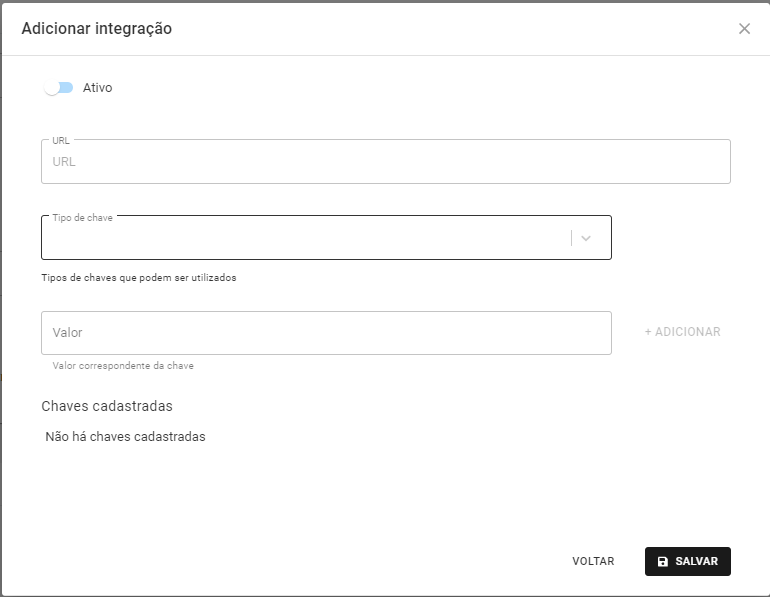Expand the Tipo de chave chevron arrow
The width and height of the screenshot is (770, 597).
tap(585, 238)
